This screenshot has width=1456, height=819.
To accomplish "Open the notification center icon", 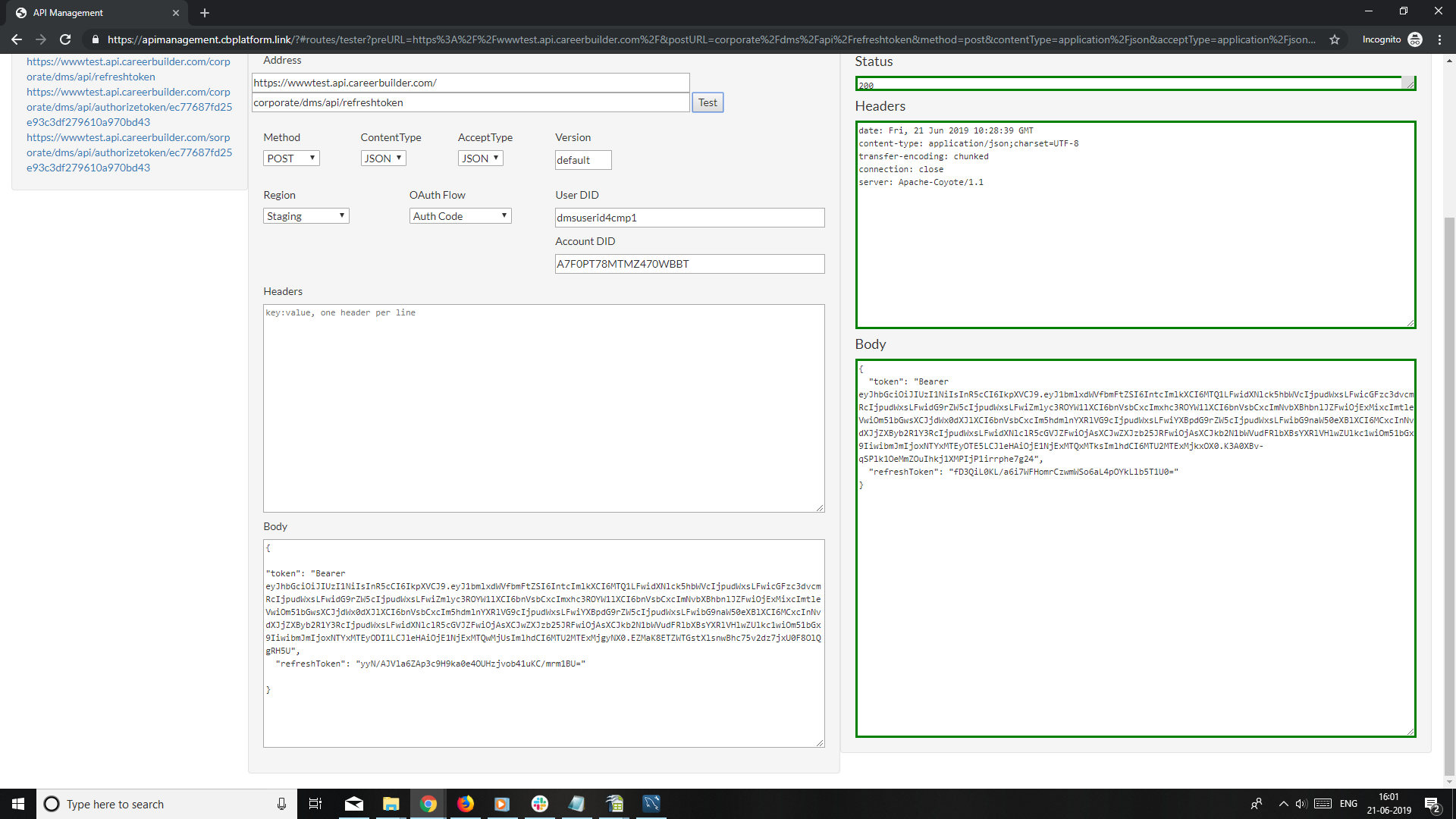I will click(x=1432, y=805).
